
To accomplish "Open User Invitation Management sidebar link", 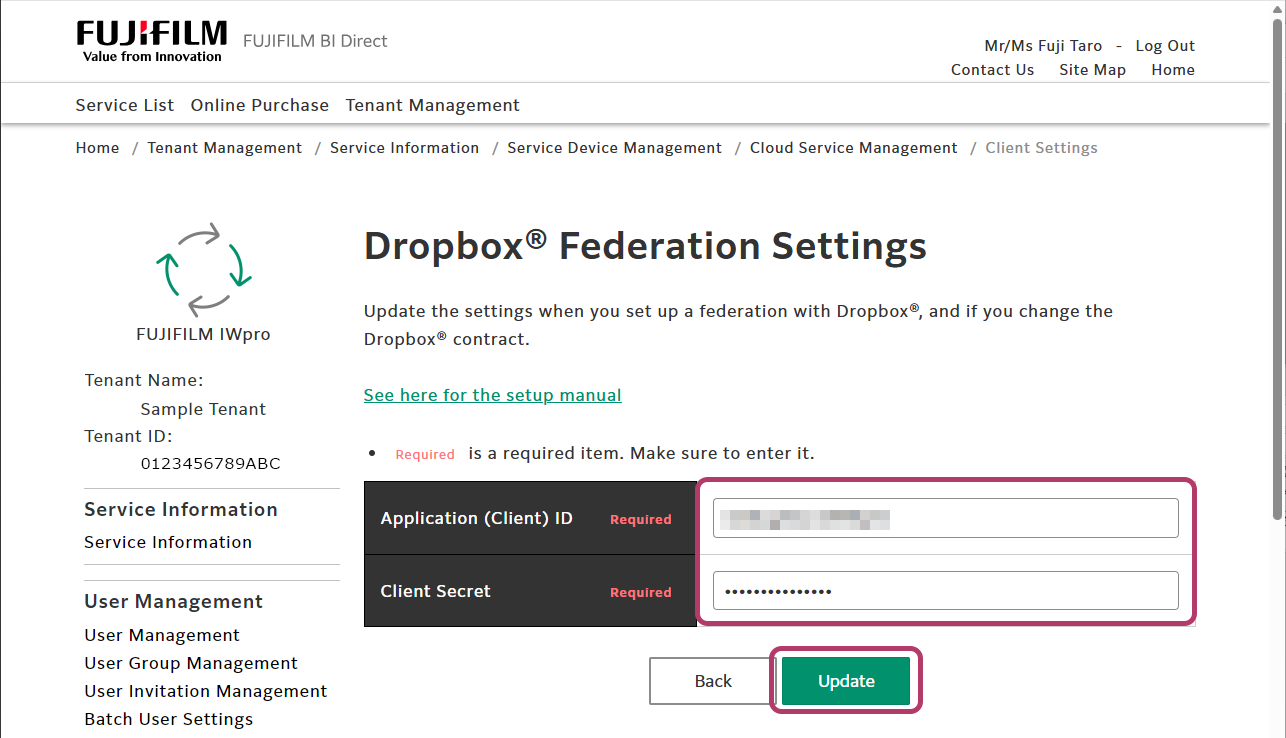I will pos(206,691).
